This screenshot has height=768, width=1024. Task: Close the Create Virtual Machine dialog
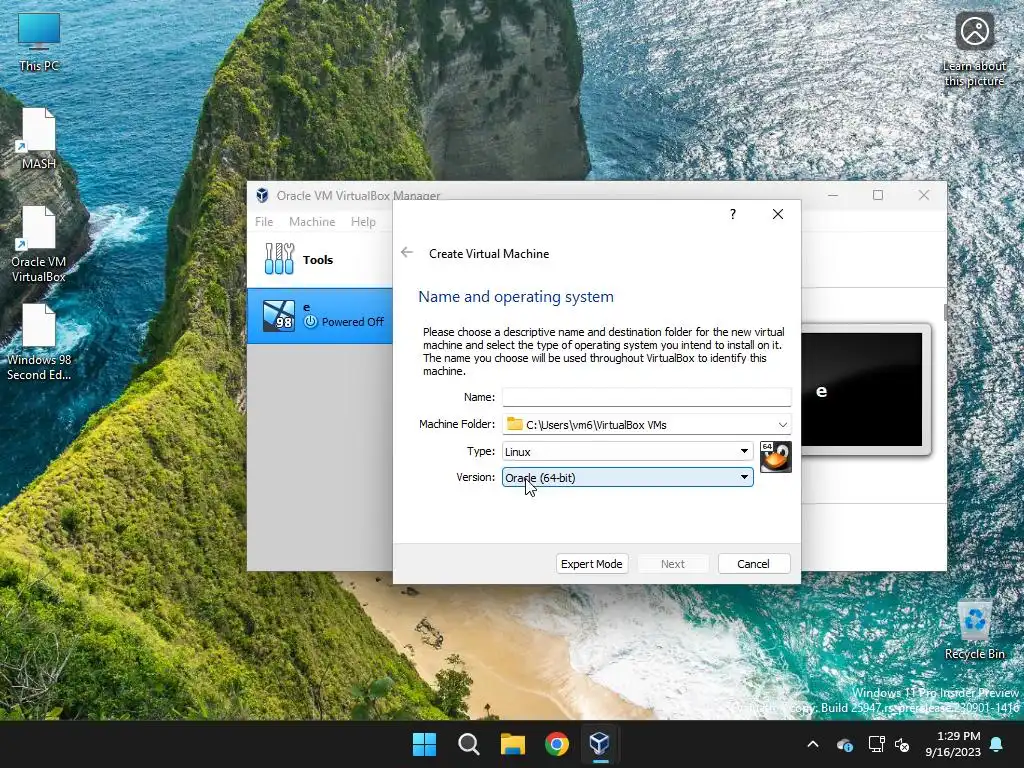(777, 214)
